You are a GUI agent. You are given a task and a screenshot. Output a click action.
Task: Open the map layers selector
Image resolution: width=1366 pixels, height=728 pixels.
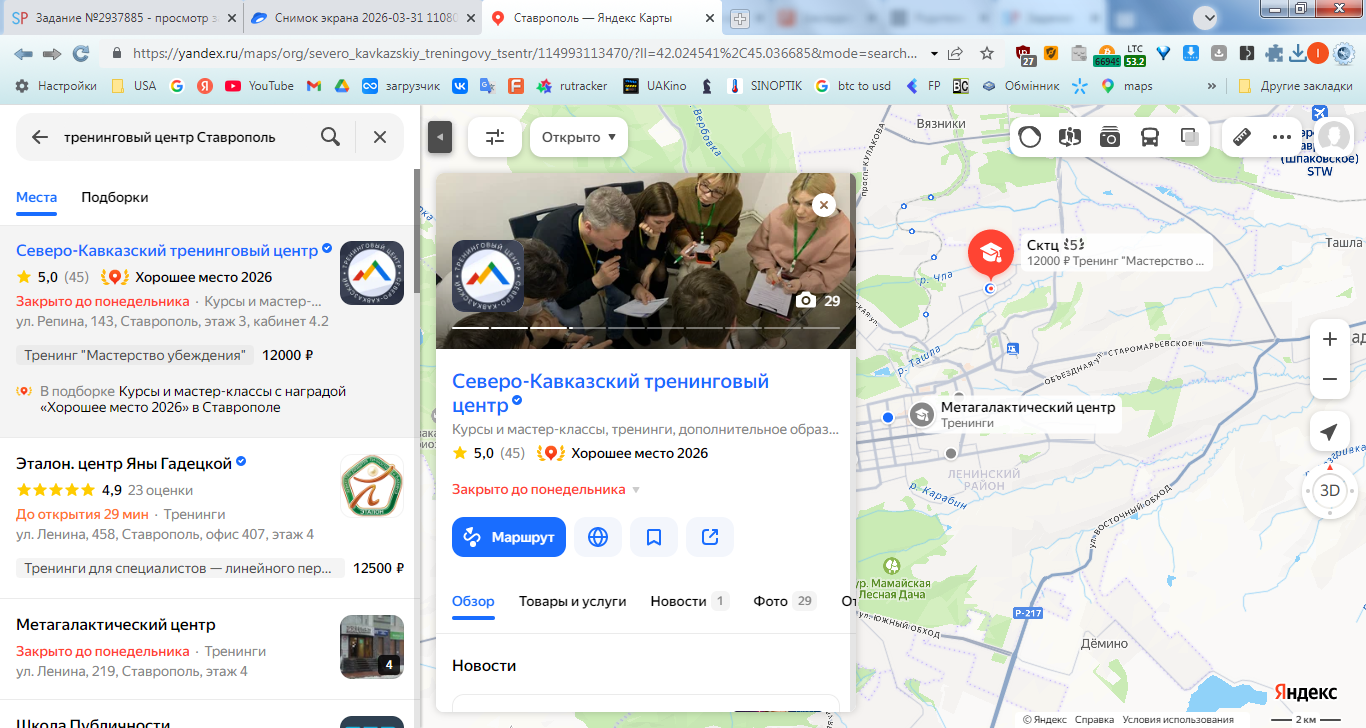(1190, 137)
